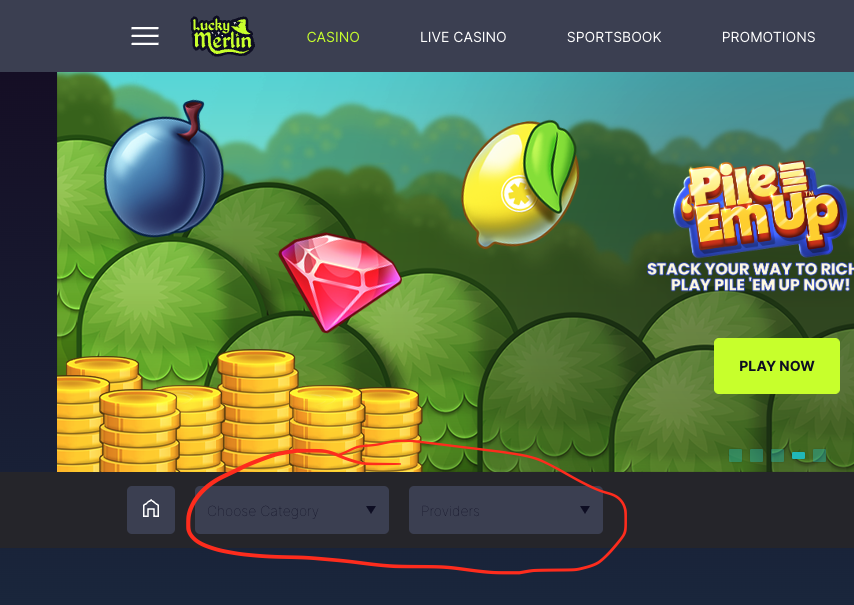
Task: Click the Pile 'Em Up game logo
Action: [760, 209]
